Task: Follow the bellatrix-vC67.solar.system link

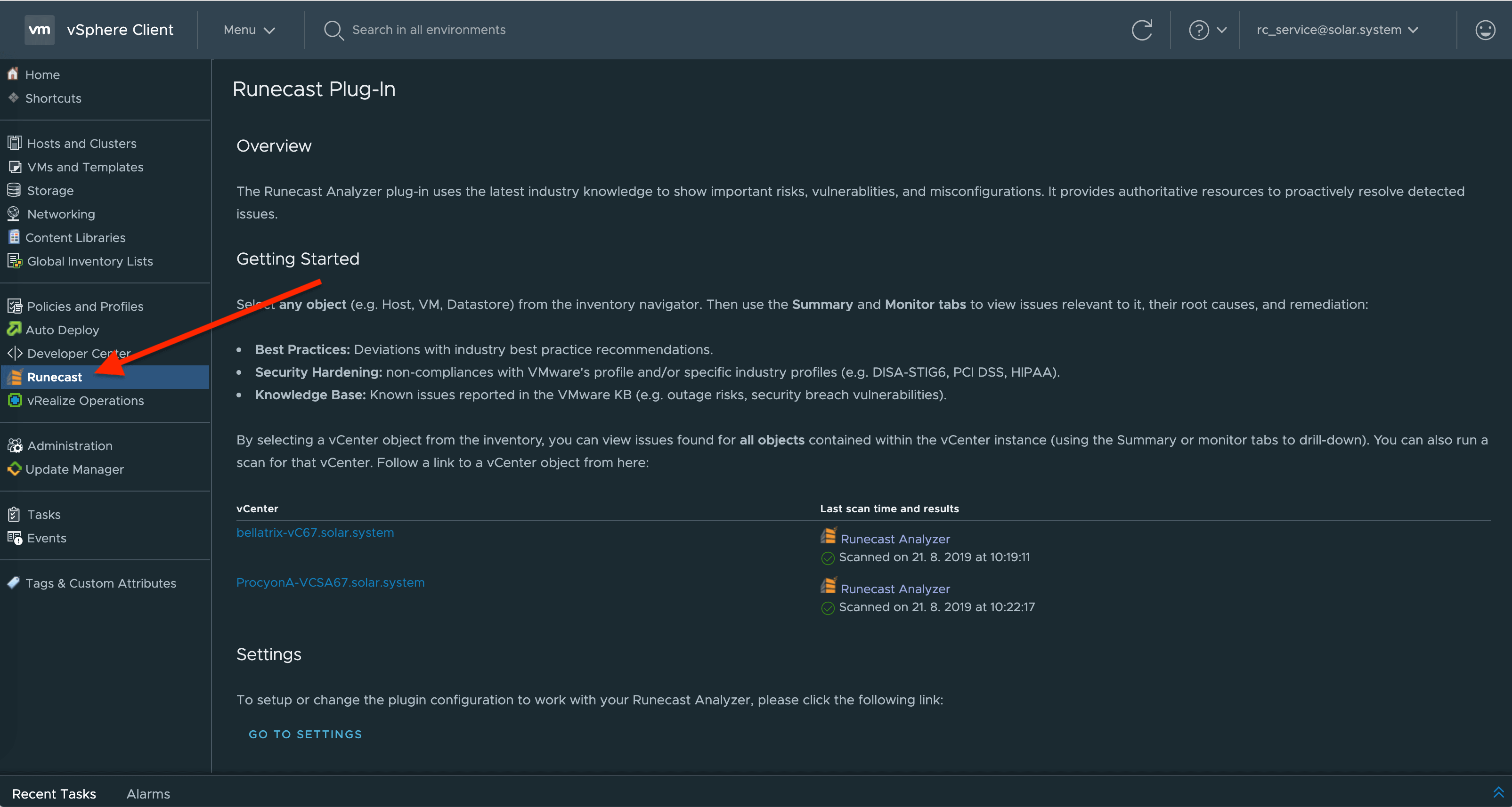Action: pyautogui.click(x=315, y=533)
